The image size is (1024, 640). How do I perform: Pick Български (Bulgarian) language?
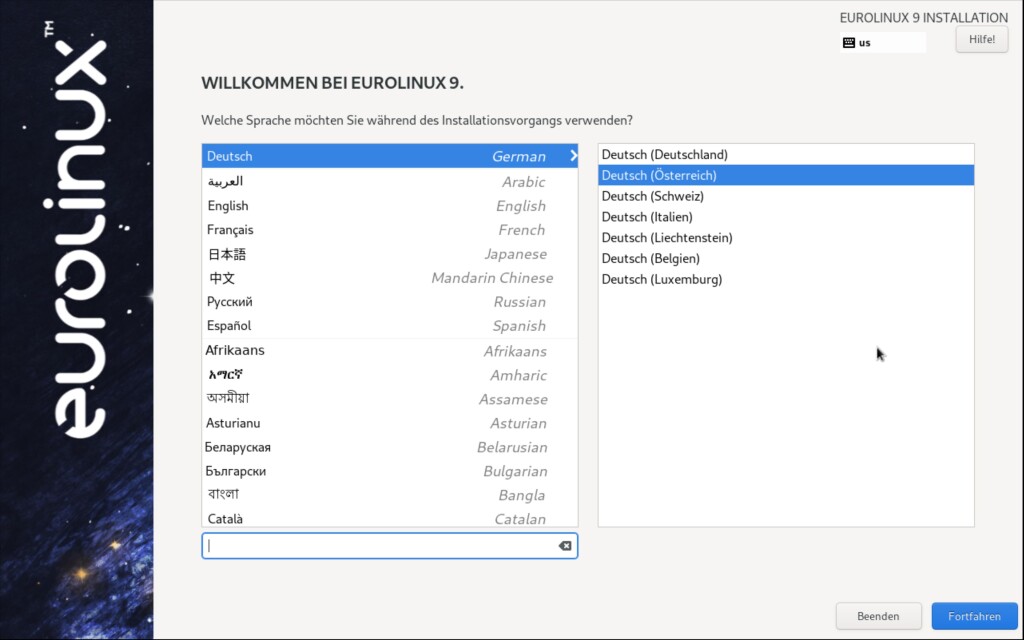[390, 471]
